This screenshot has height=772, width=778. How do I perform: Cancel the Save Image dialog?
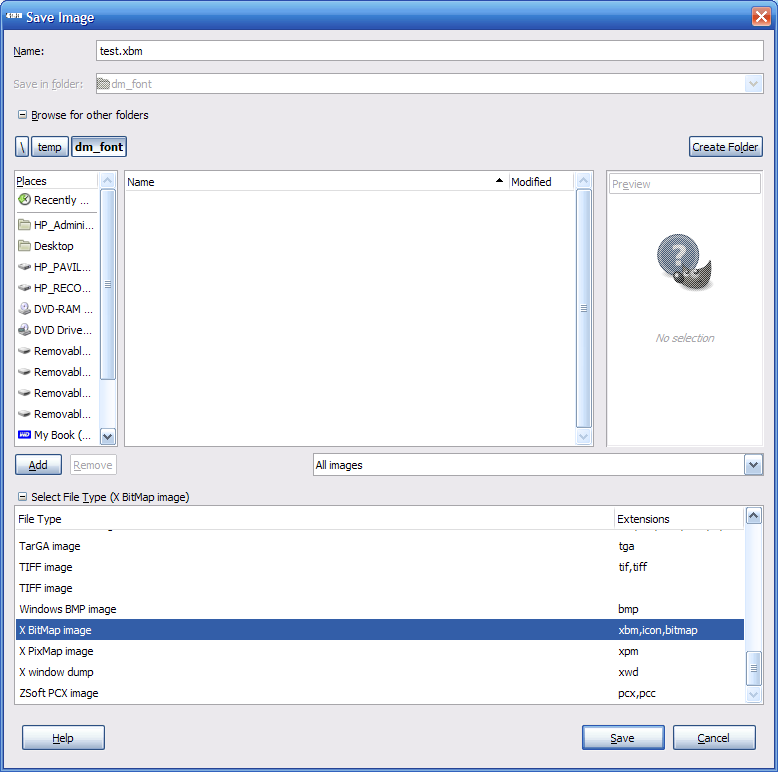pos(714,738)
